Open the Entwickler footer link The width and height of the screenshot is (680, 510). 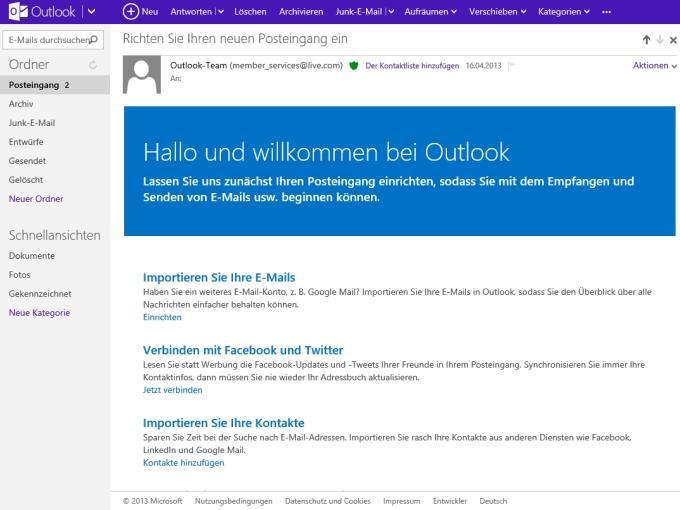(450, 501)
